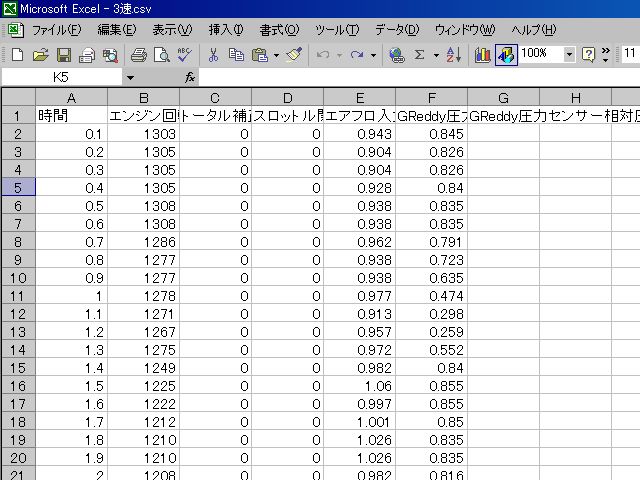
Task: Select cell E16 with value 1.06
Action: [x=360, y=386]
